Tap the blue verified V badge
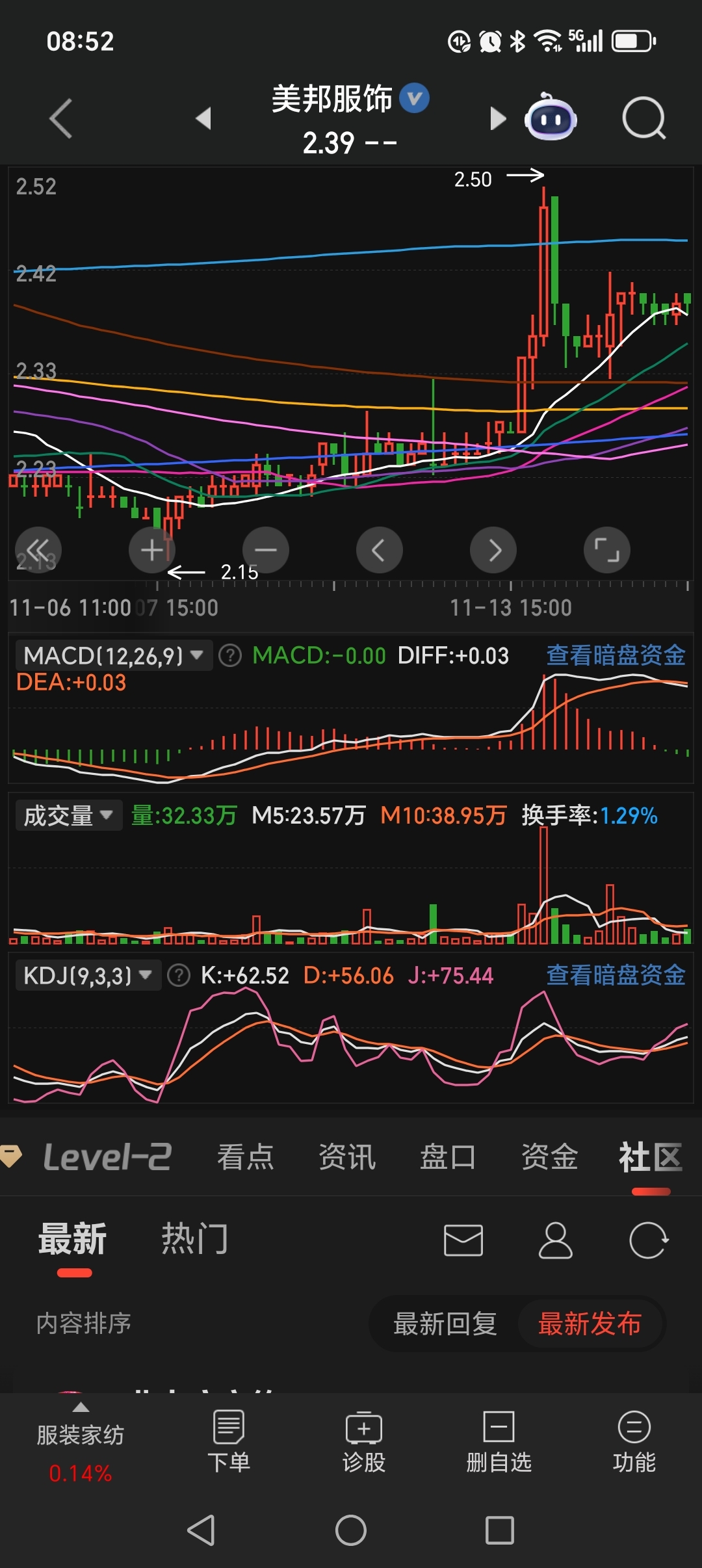The width and height of the screenshot is (702, 1568). click(414, 98)
